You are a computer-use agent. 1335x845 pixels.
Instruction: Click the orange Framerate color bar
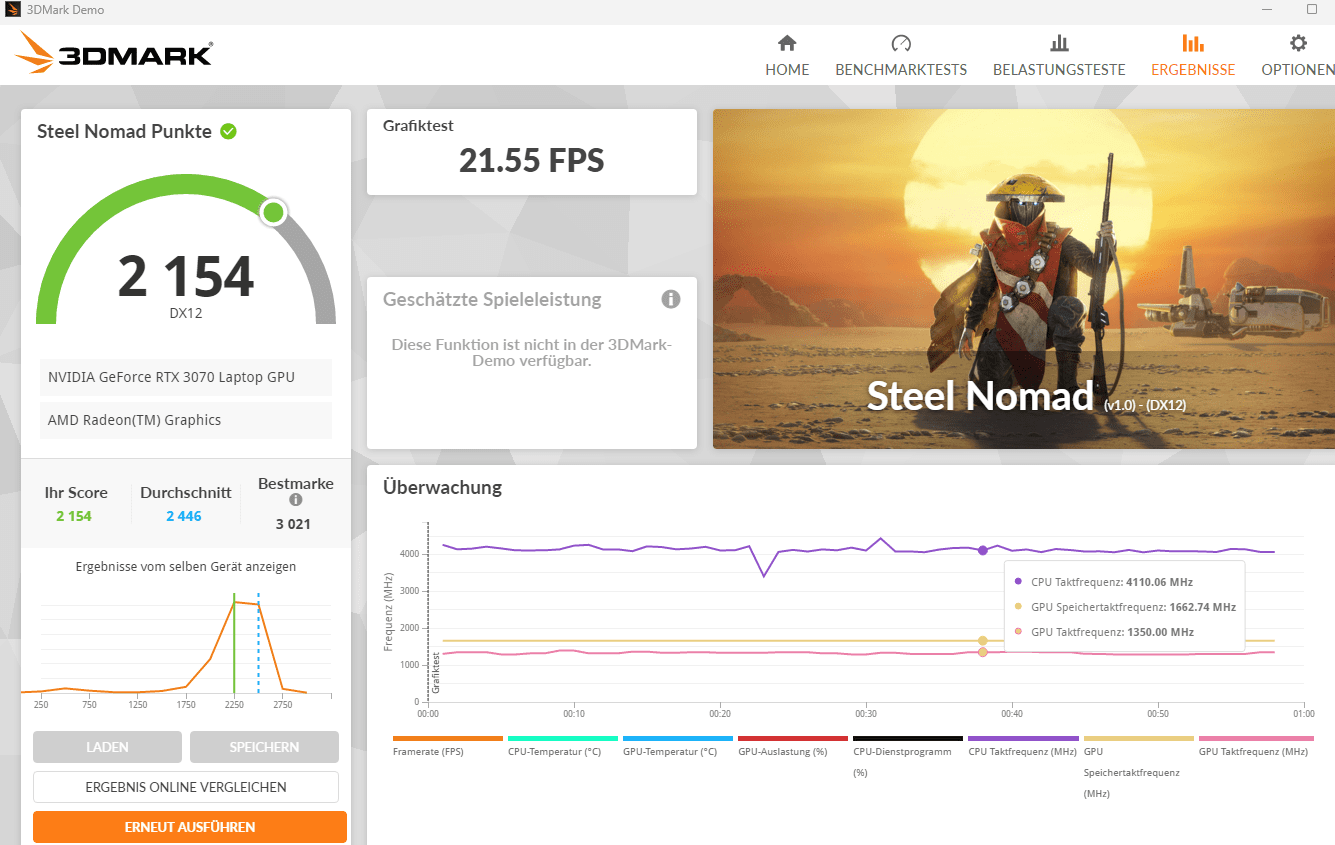[448, 738]
